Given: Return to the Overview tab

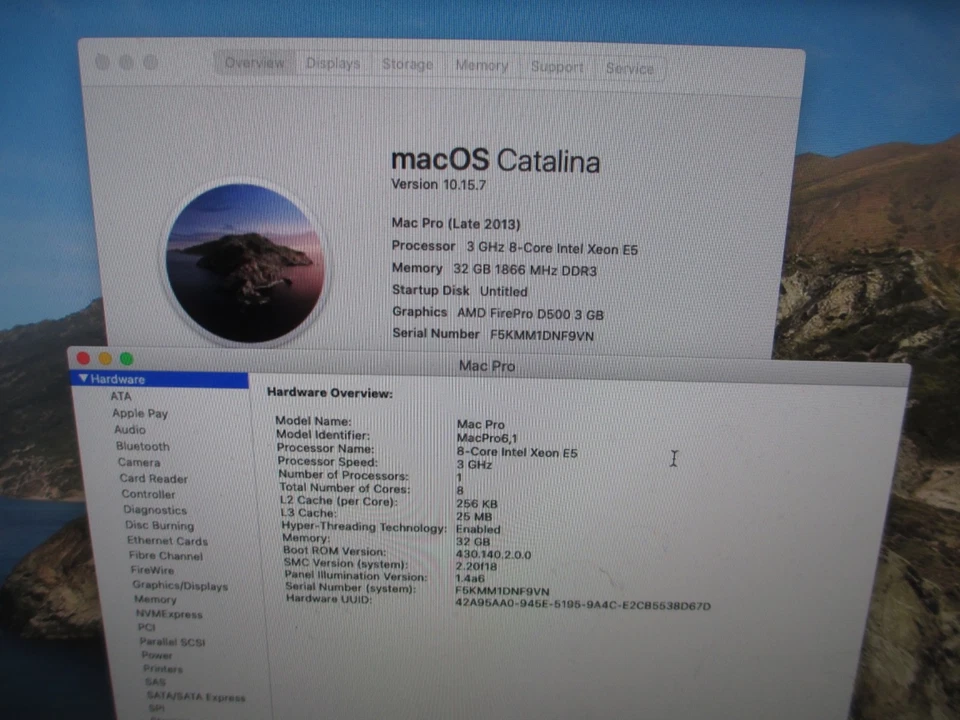Looking at the screenshot, I should [254, 62].
